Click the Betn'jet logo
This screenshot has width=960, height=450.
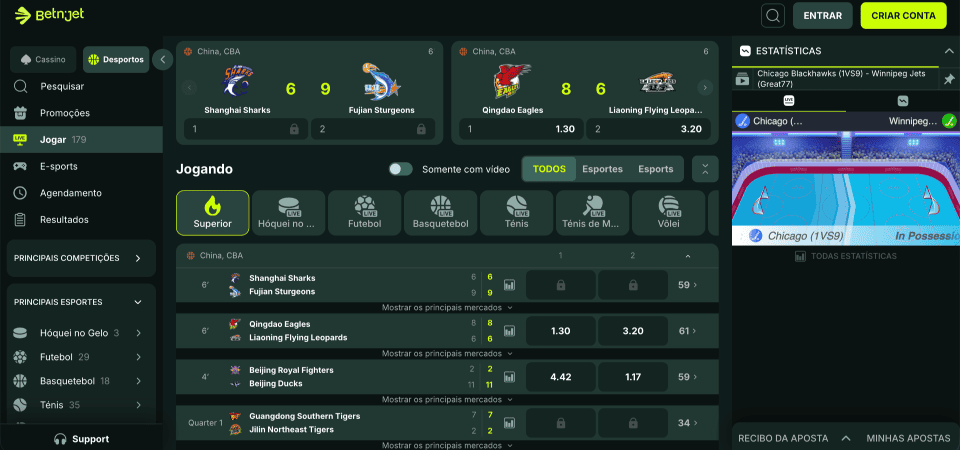51,15
